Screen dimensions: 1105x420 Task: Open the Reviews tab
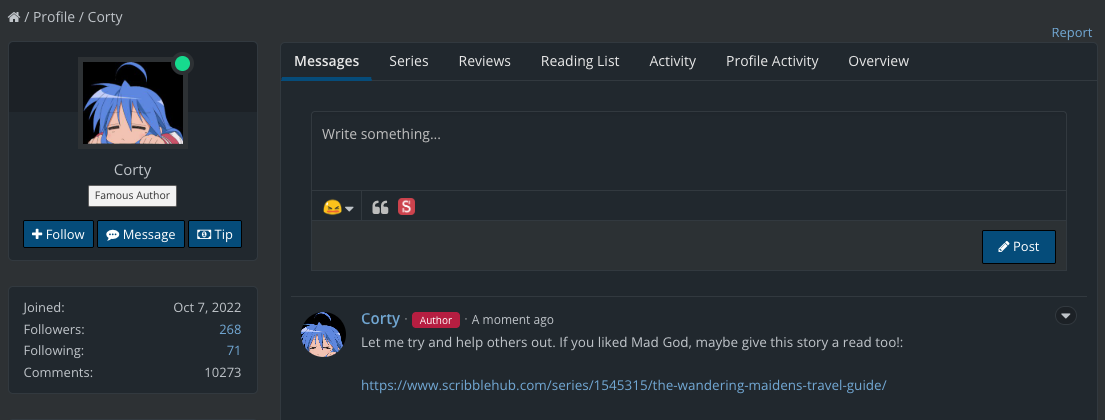[484, 61]
